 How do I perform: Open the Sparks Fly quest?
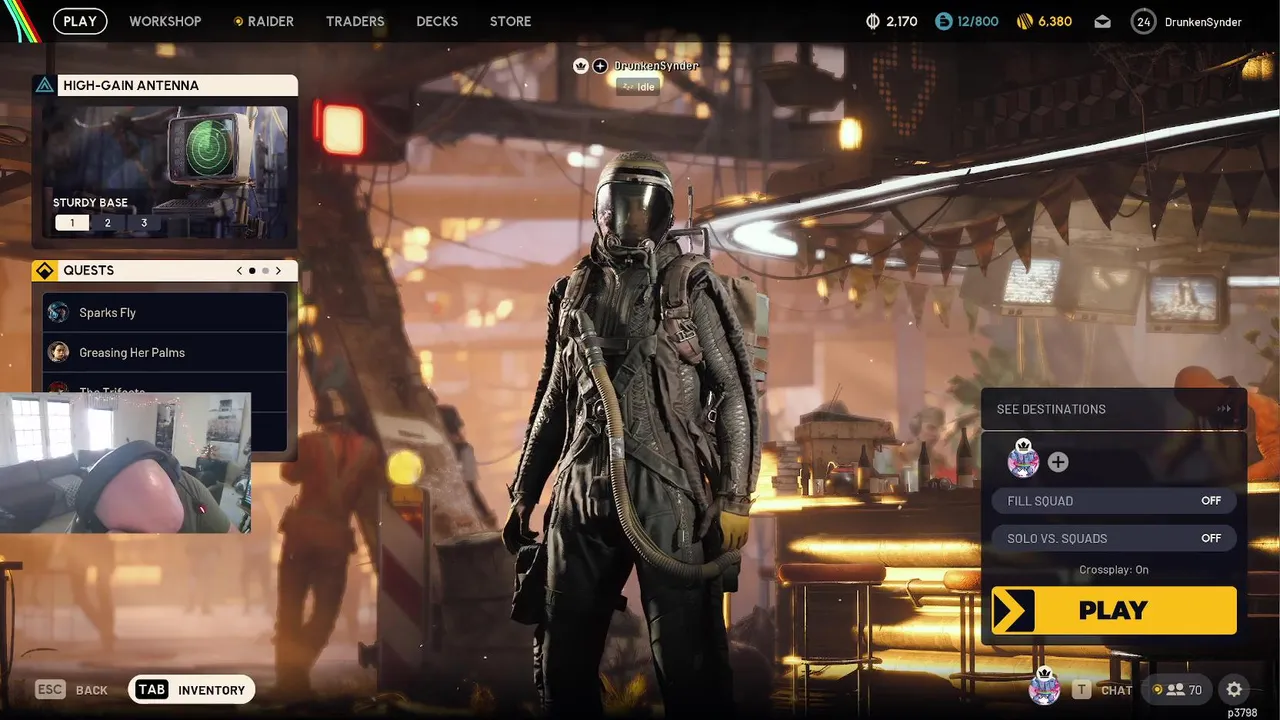point(165,312)
